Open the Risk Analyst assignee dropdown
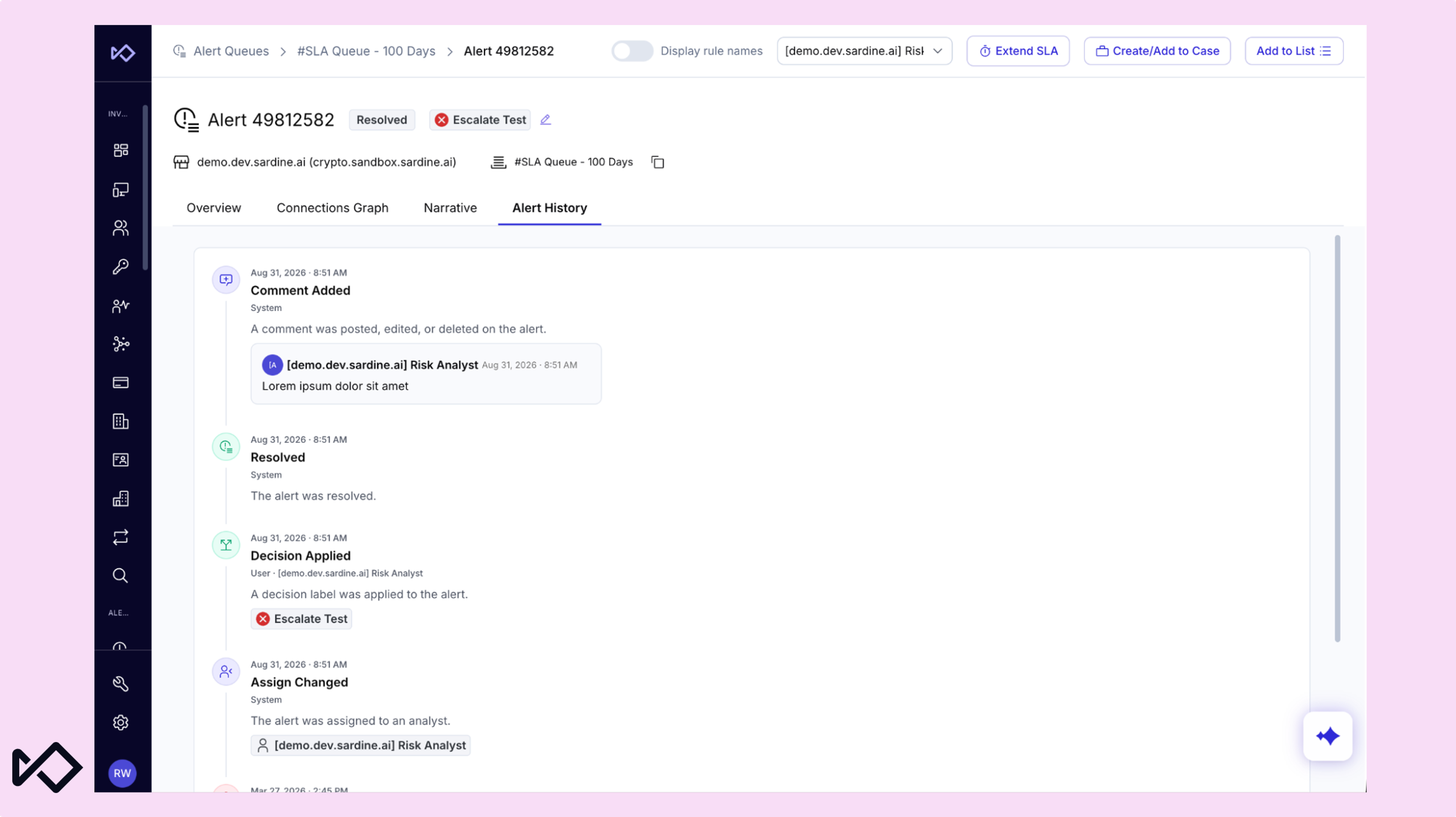Viewport: 1456px width, 817px height. click(864, 51)
